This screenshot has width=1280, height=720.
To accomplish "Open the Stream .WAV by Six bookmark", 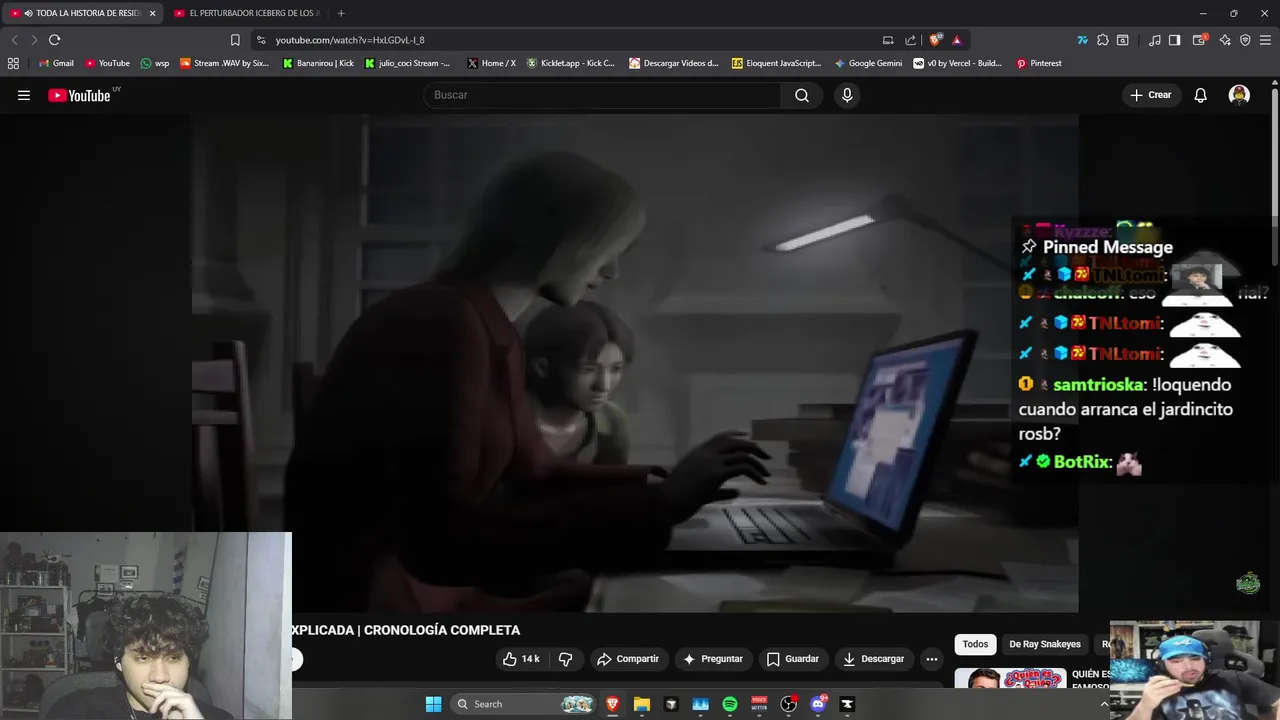I will (225, 63).
